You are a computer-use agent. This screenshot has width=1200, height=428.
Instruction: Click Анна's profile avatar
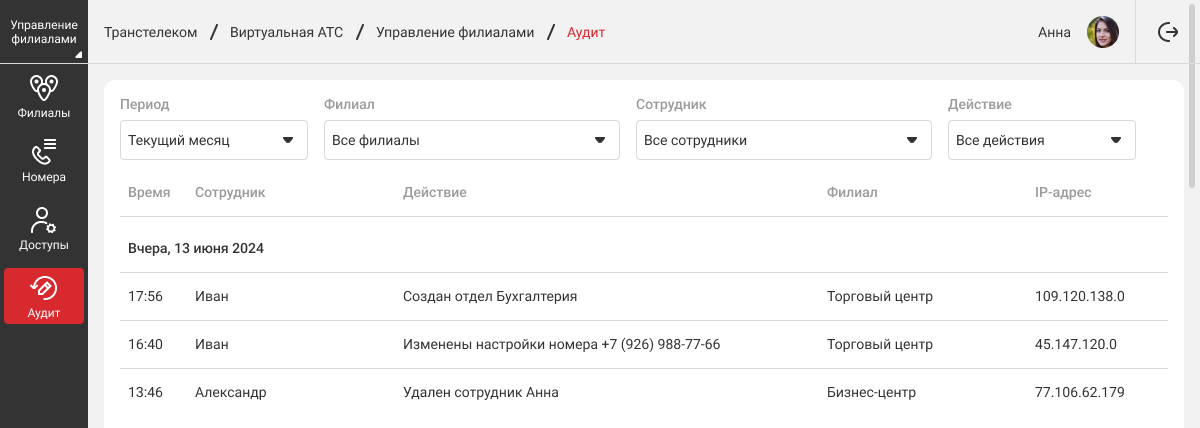click(1102, 32)
